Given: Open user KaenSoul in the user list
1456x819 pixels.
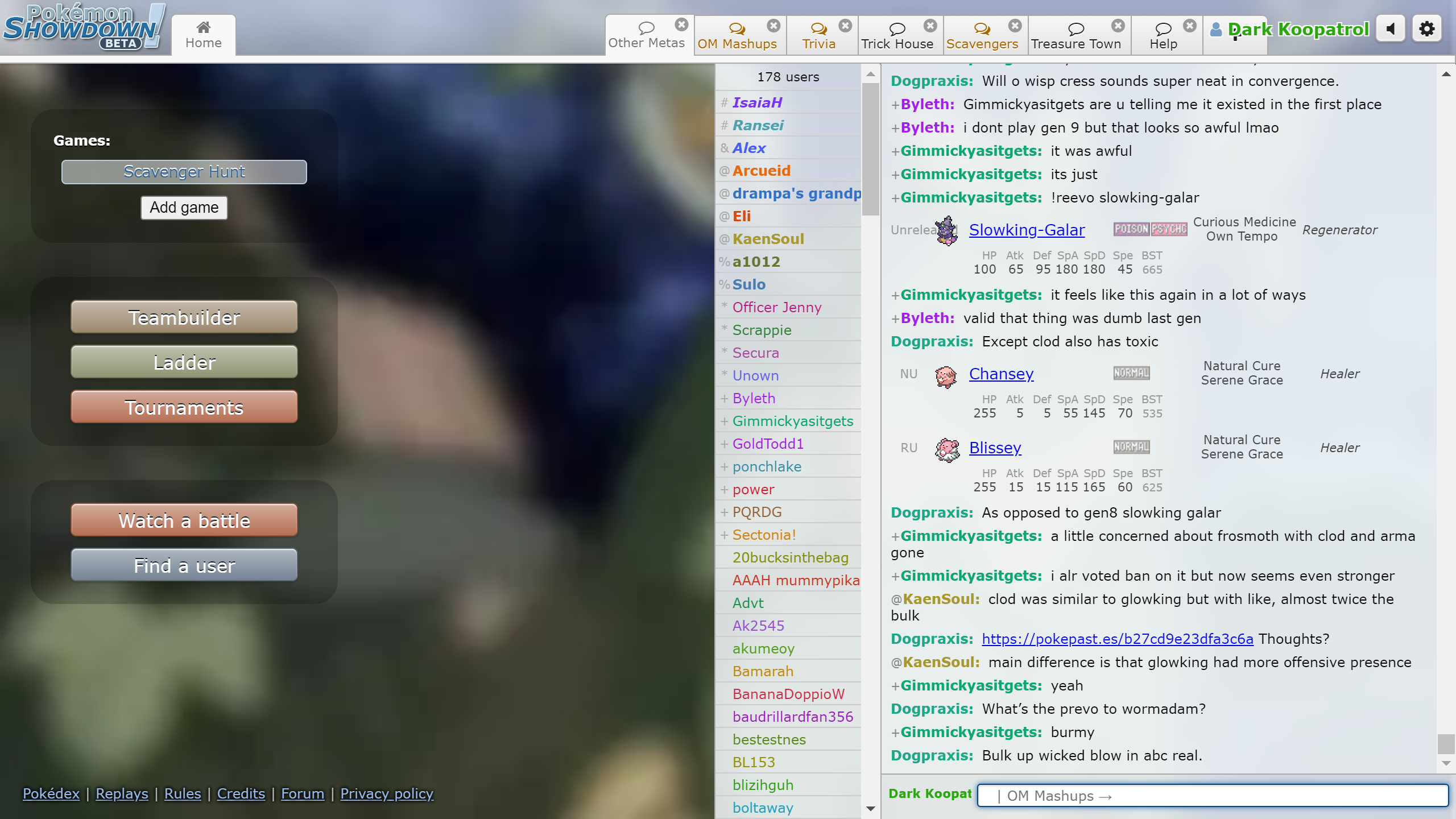Looking at the screenshot, I should 768,239.
